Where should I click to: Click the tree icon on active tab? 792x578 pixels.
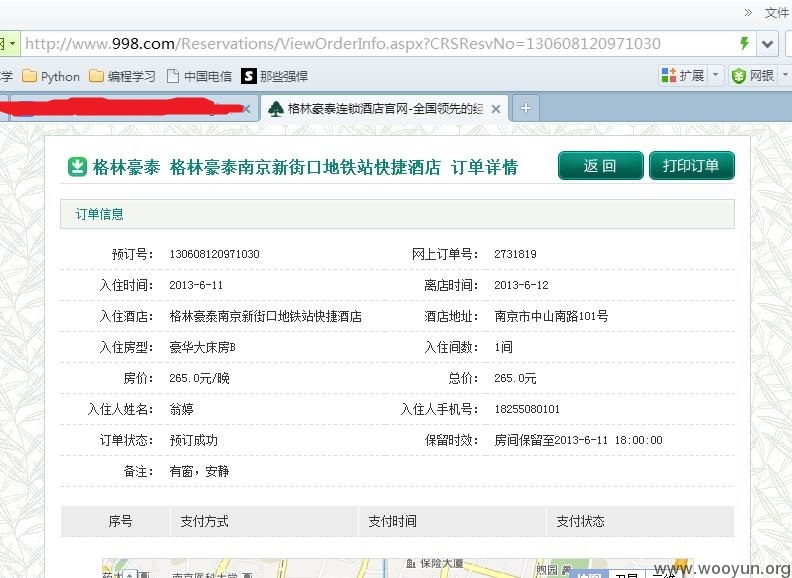(x=275, y=109)
